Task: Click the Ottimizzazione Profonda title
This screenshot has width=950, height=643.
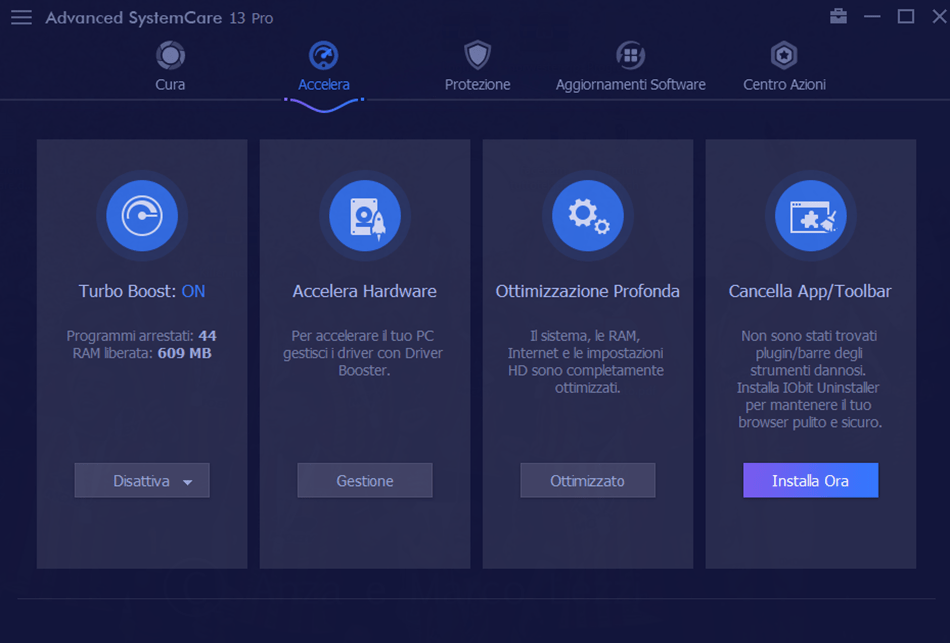Action: 588,292
